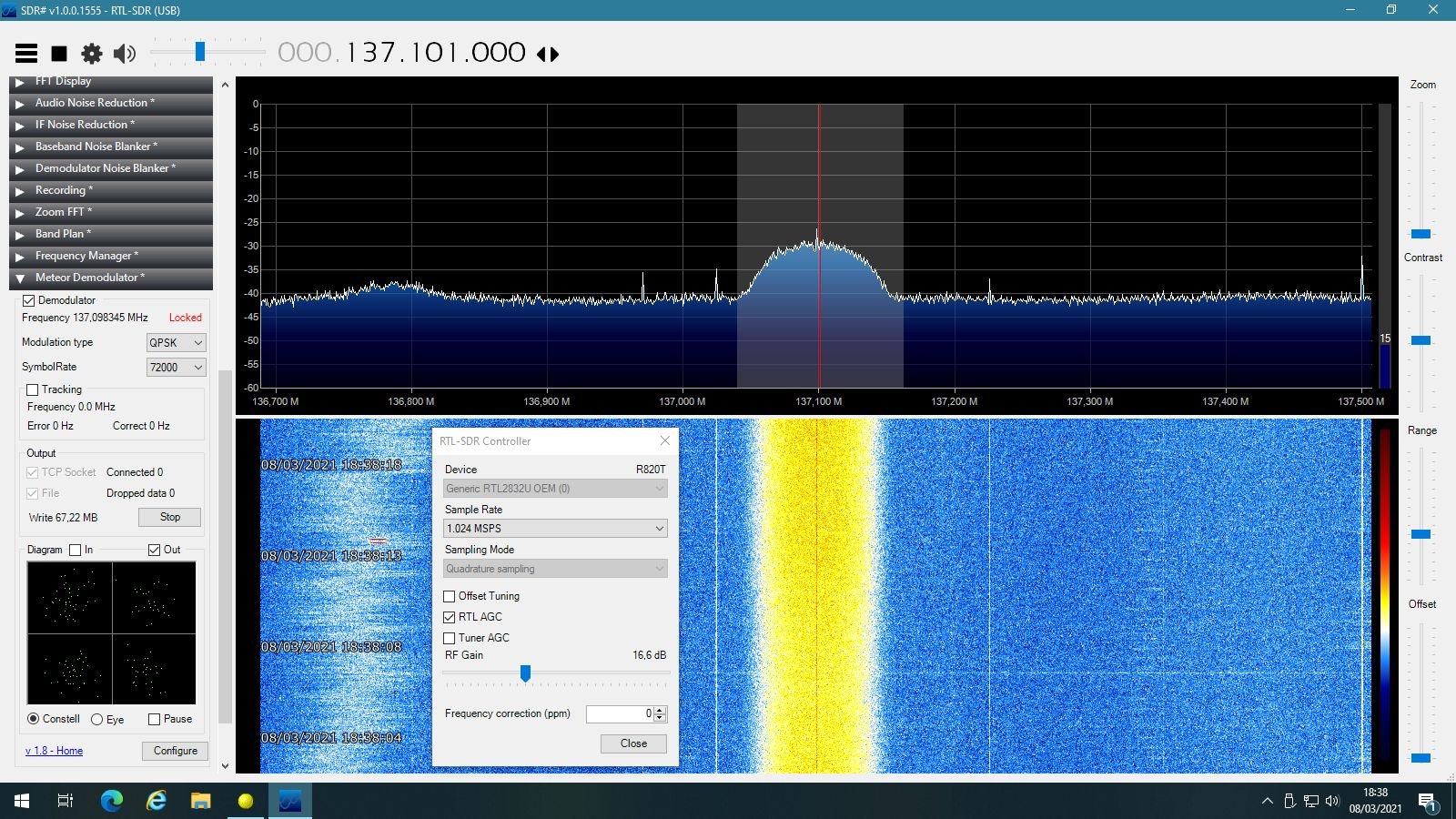Screen dimensions: 1456x819
Task: Open settings via the gear icon
Action: tap(92, 54)
